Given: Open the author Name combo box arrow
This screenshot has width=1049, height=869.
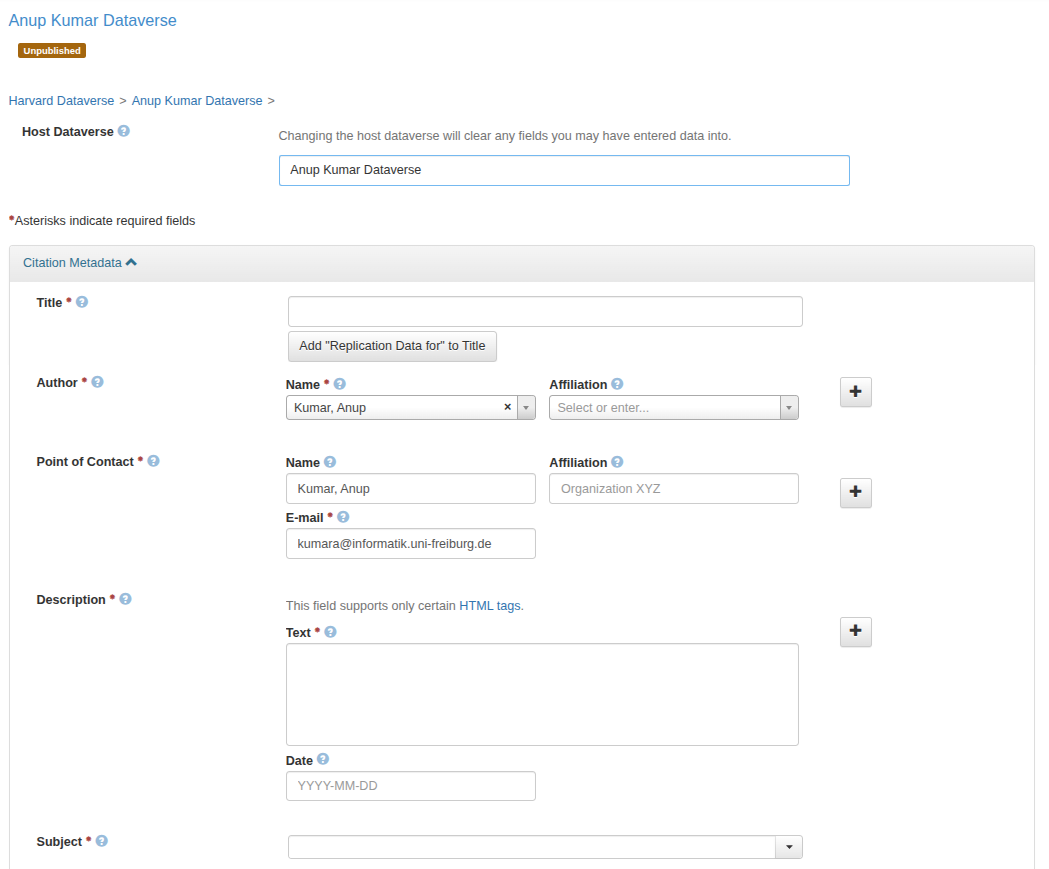Looking at the screenshot, I should [526, 407].
